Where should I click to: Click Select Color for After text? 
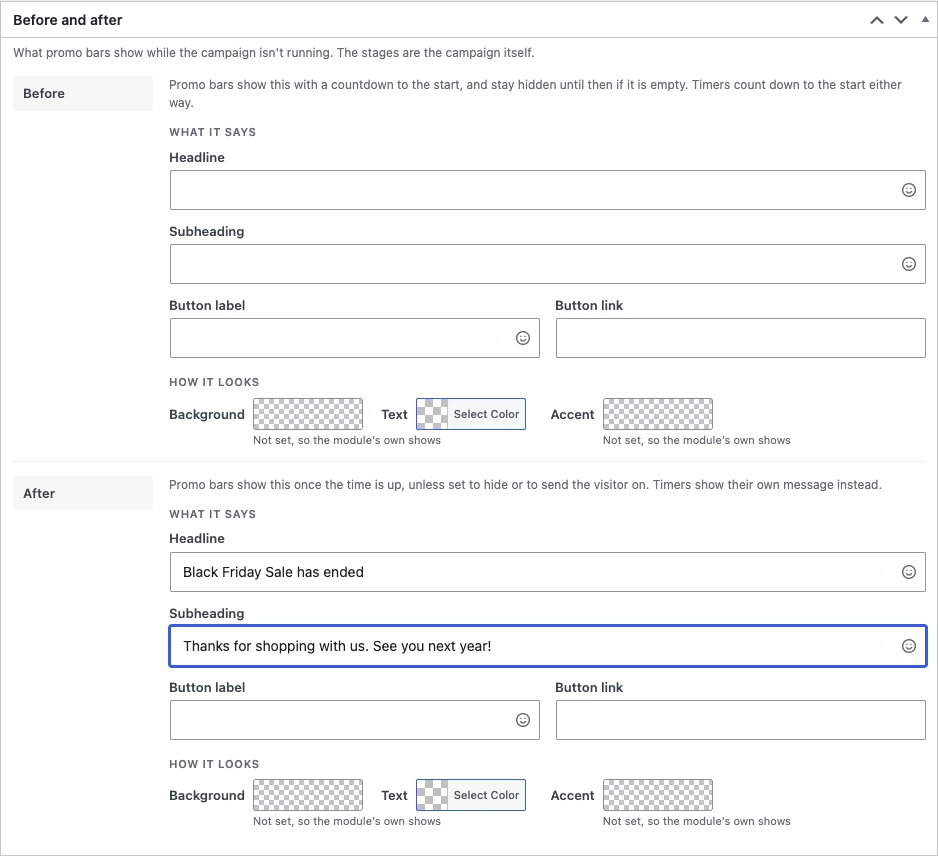[471, 795]
